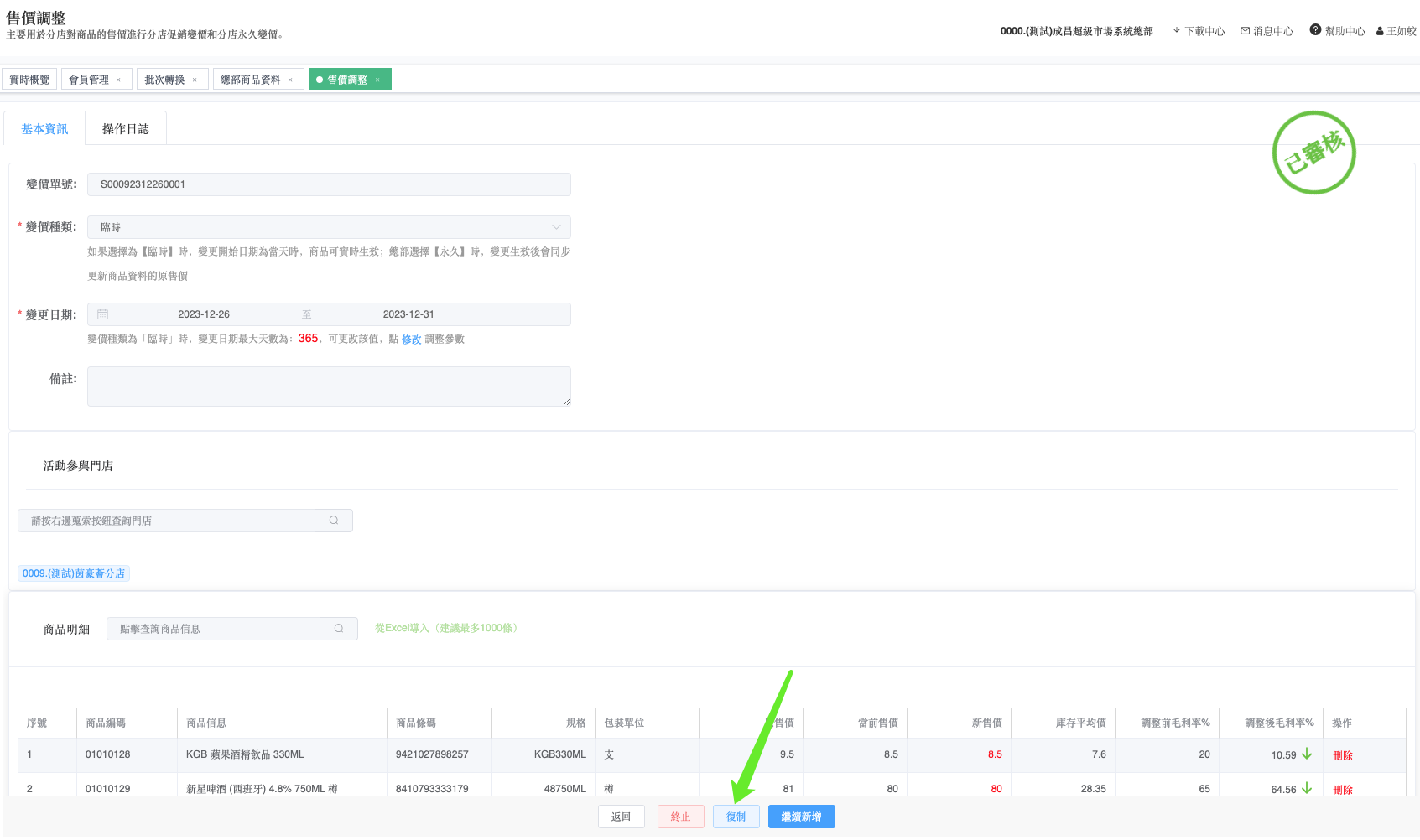
Task: Click the 變價單號 input field
Action: tap(329, 184)
